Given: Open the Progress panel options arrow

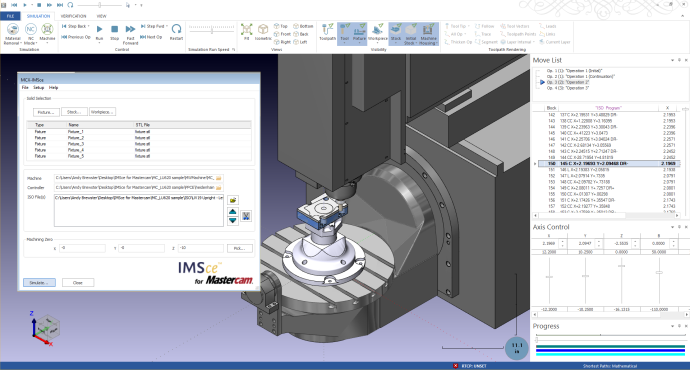Looking at the screenshot, I should point(672,326).
